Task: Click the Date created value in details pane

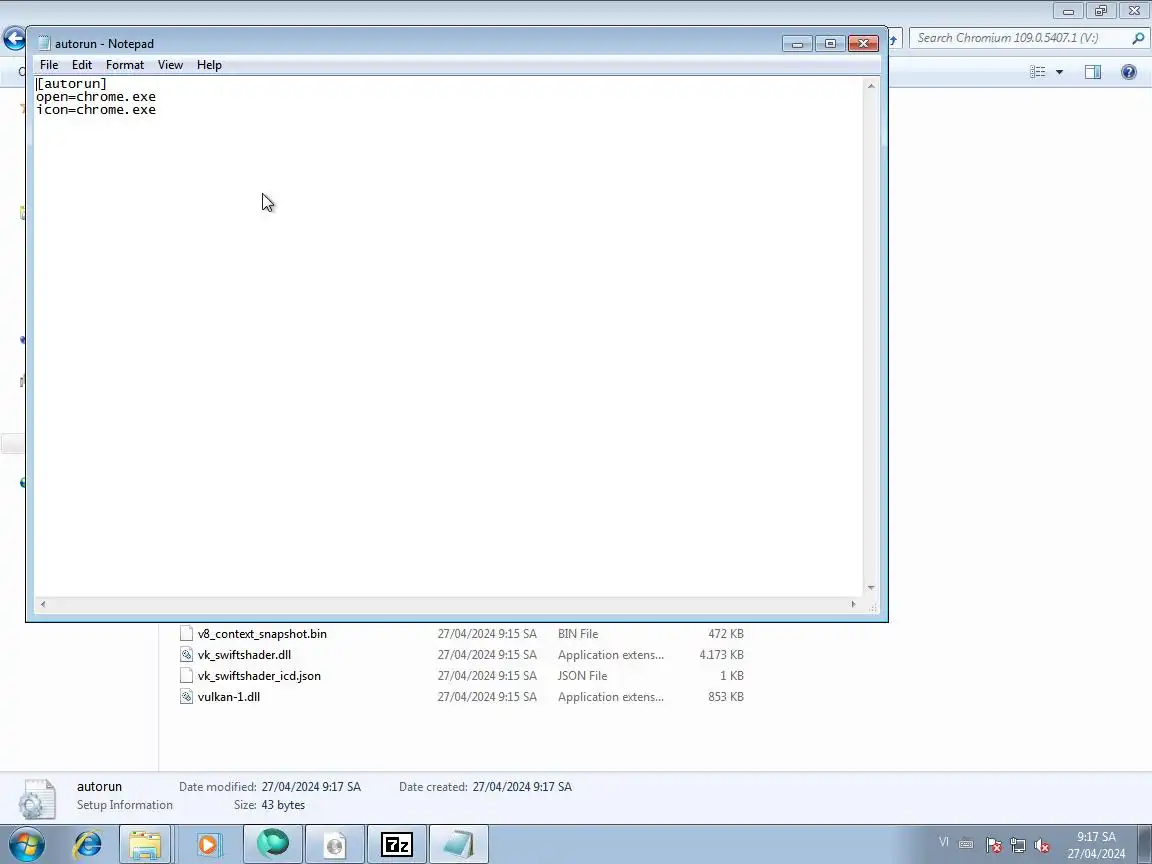Action: [x=522, y=787]
